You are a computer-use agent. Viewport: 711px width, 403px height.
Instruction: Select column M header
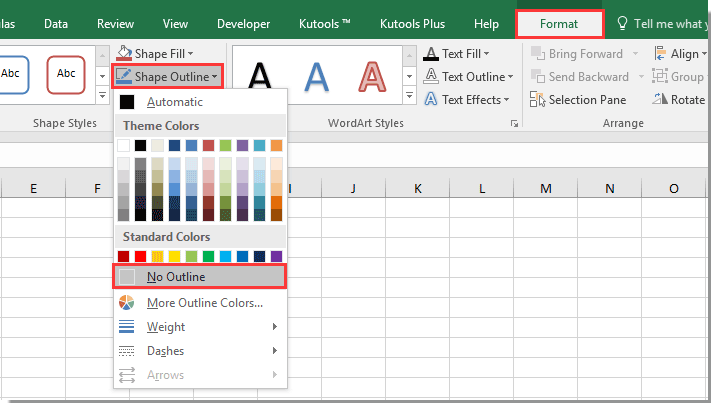(545, 189)
